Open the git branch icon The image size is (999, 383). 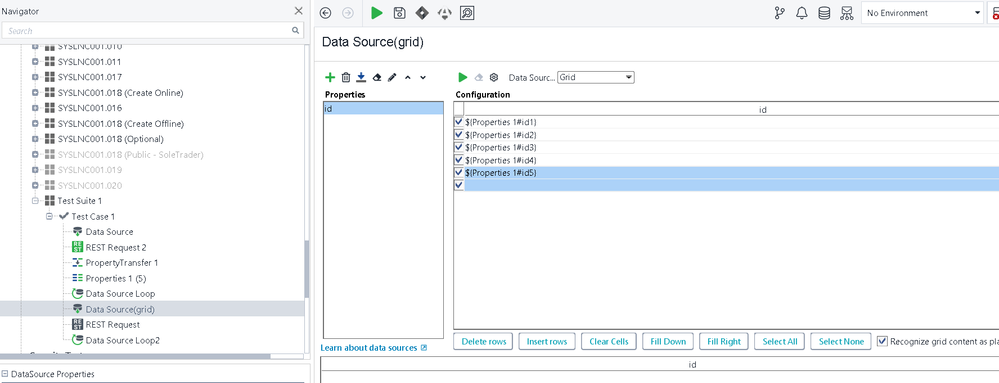(x=780, y=13)
